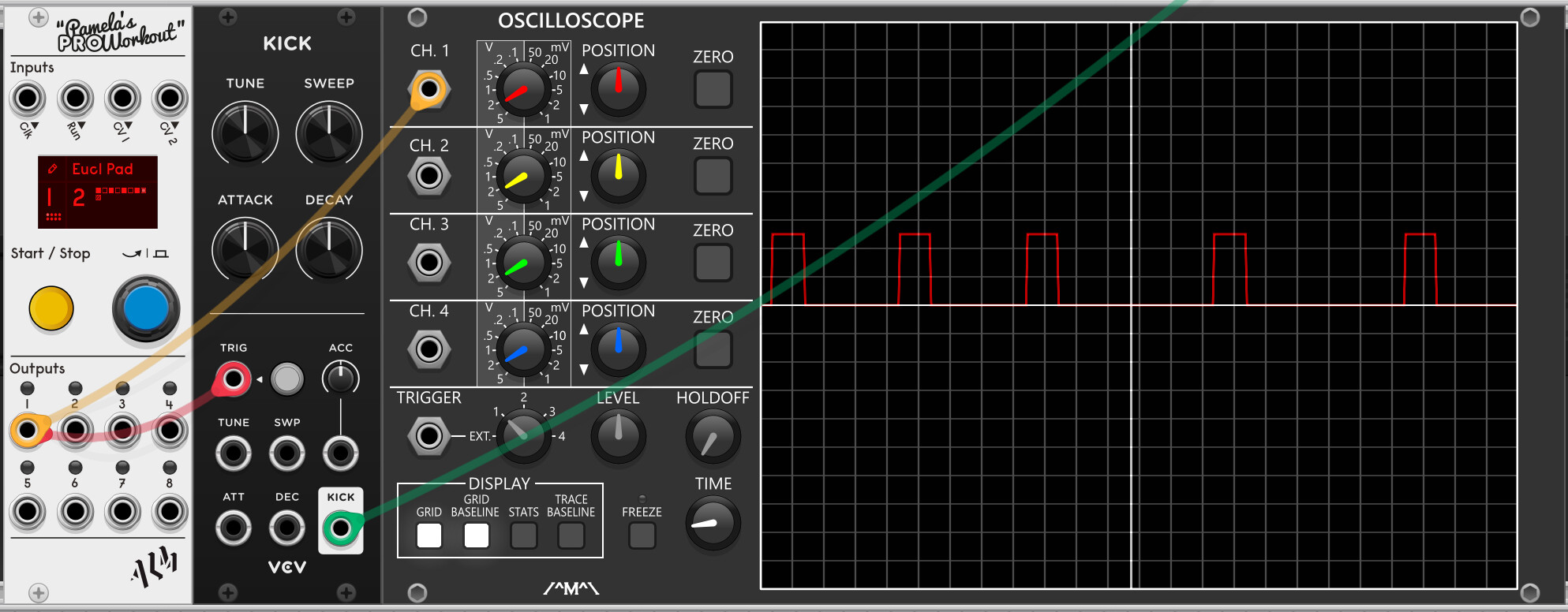Click the oscilloscope TIME knob
Viewport: 1568px width, 612px height.
[713, 523]
